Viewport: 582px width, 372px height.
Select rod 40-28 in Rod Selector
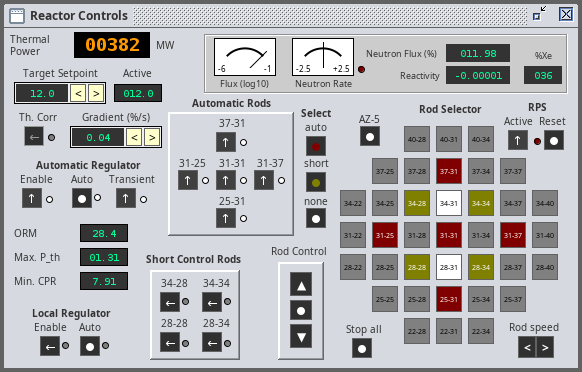point(417,139)
